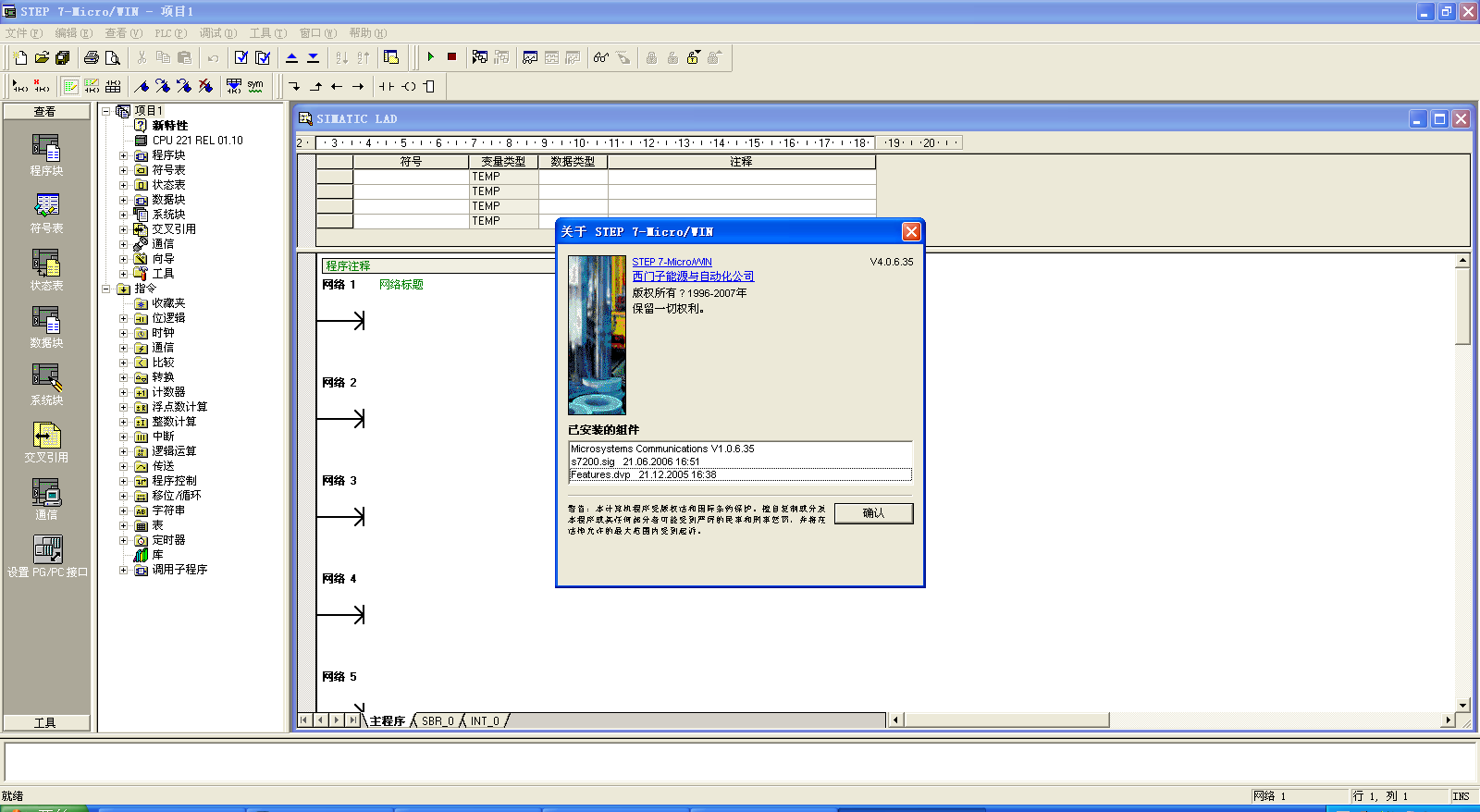Open the 文件 menu
1480x812 pixels.
(x=23, y=33)
